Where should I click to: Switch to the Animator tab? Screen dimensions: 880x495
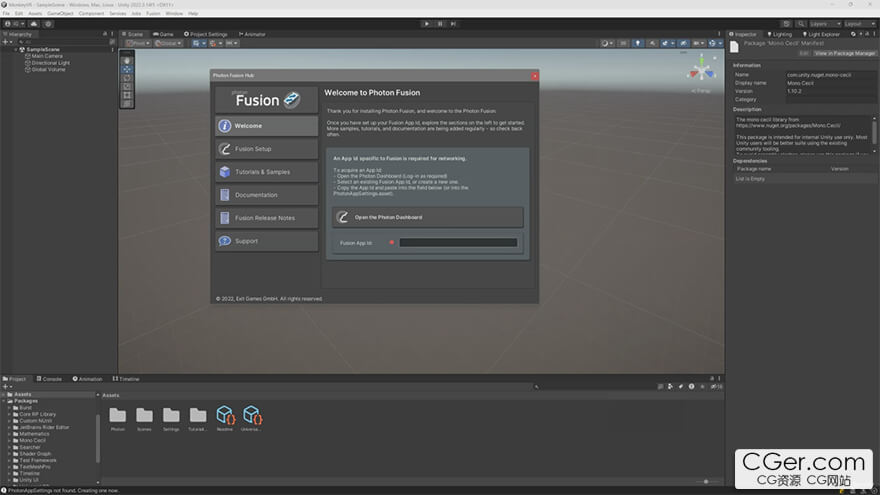coord(252,34)
